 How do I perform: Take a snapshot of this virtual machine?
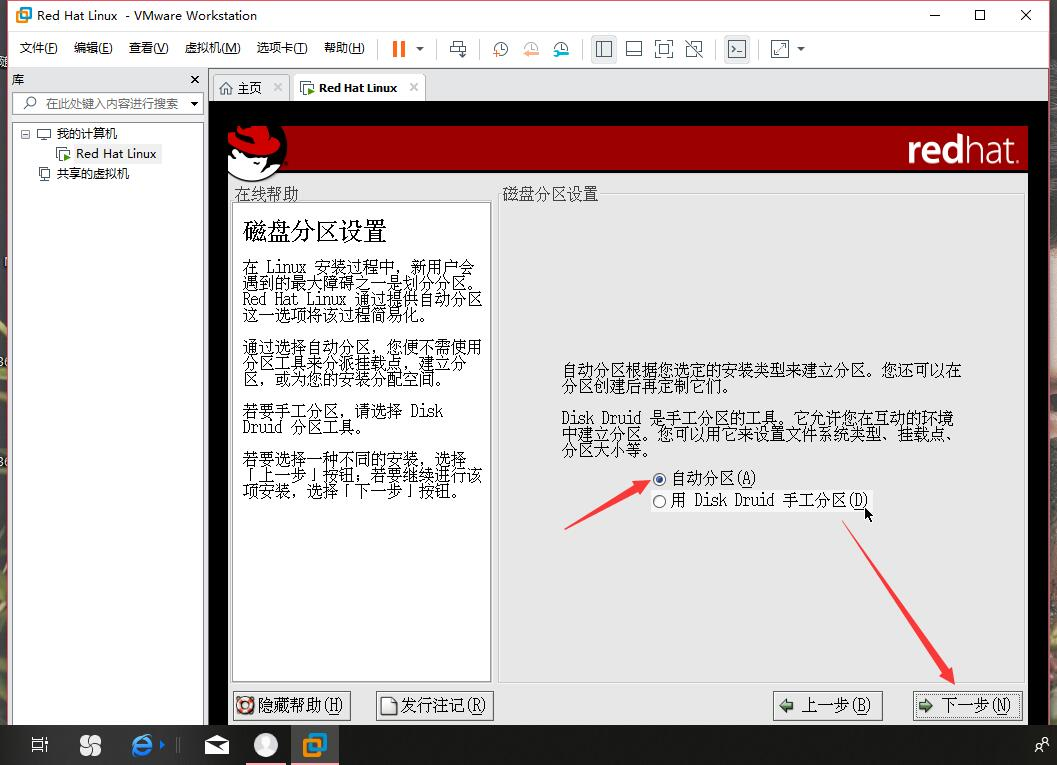pyautogui.click(x=500, y=49)
